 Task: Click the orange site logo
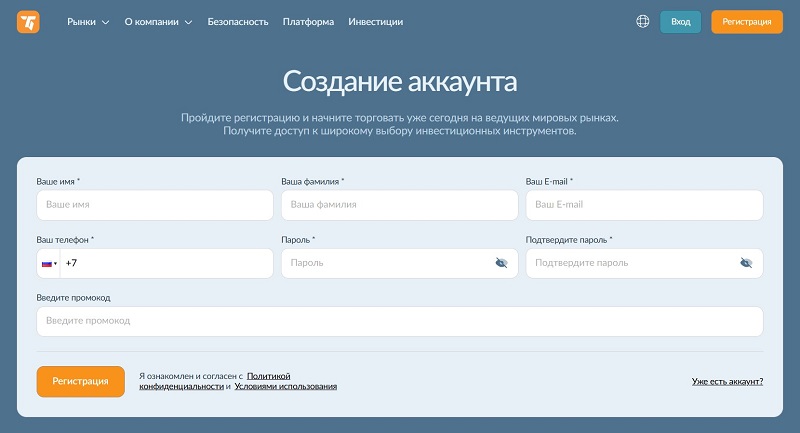tap(28, 21)
